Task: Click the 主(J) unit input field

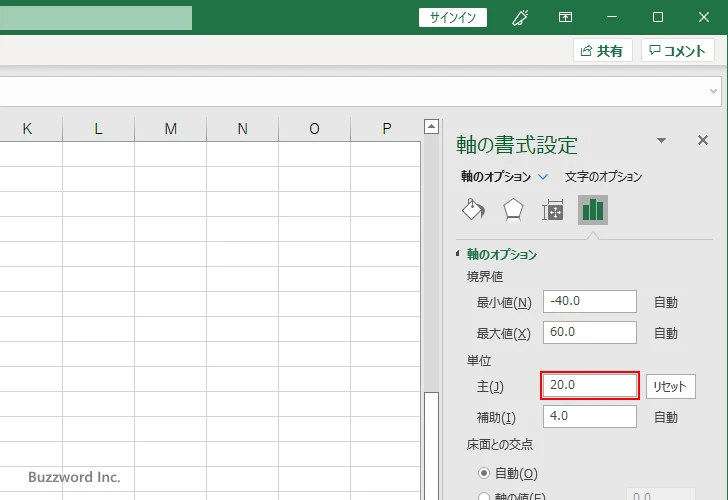Action: [x=590, y=385]
